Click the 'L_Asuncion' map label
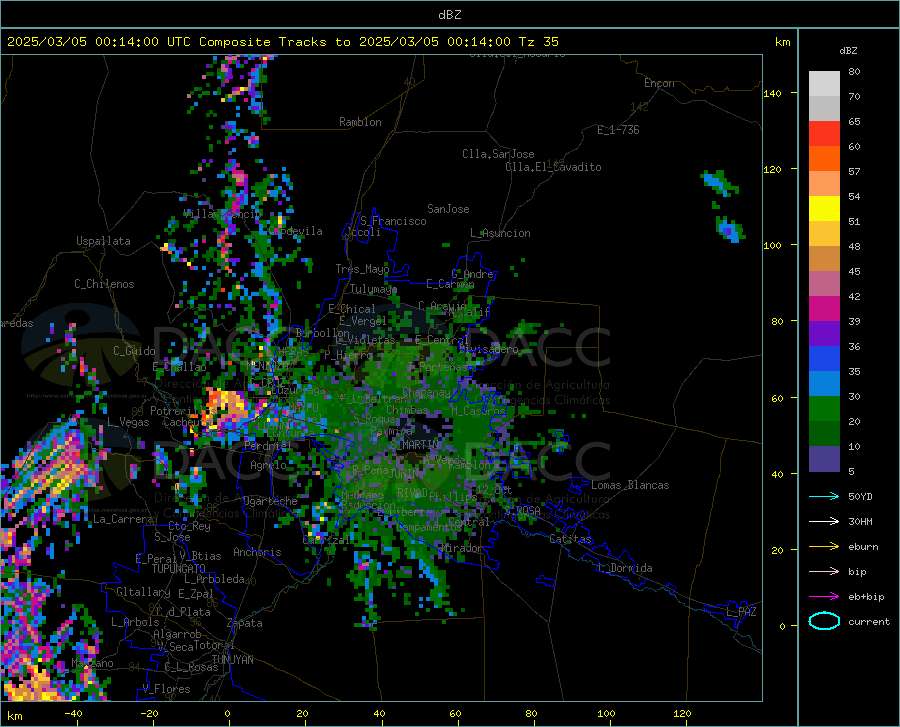The height and width of the screenshot is (727, 900). (500, 233)
